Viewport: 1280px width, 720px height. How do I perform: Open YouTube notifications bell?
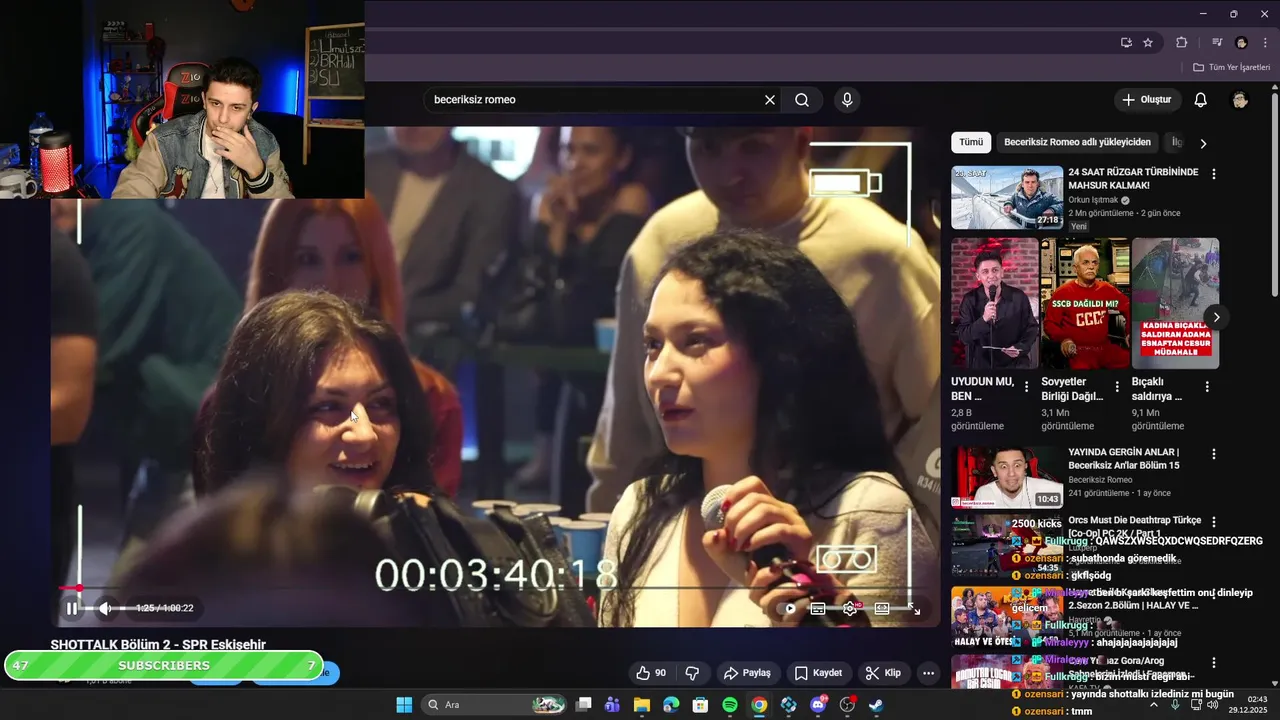(x=1201, y=100)
